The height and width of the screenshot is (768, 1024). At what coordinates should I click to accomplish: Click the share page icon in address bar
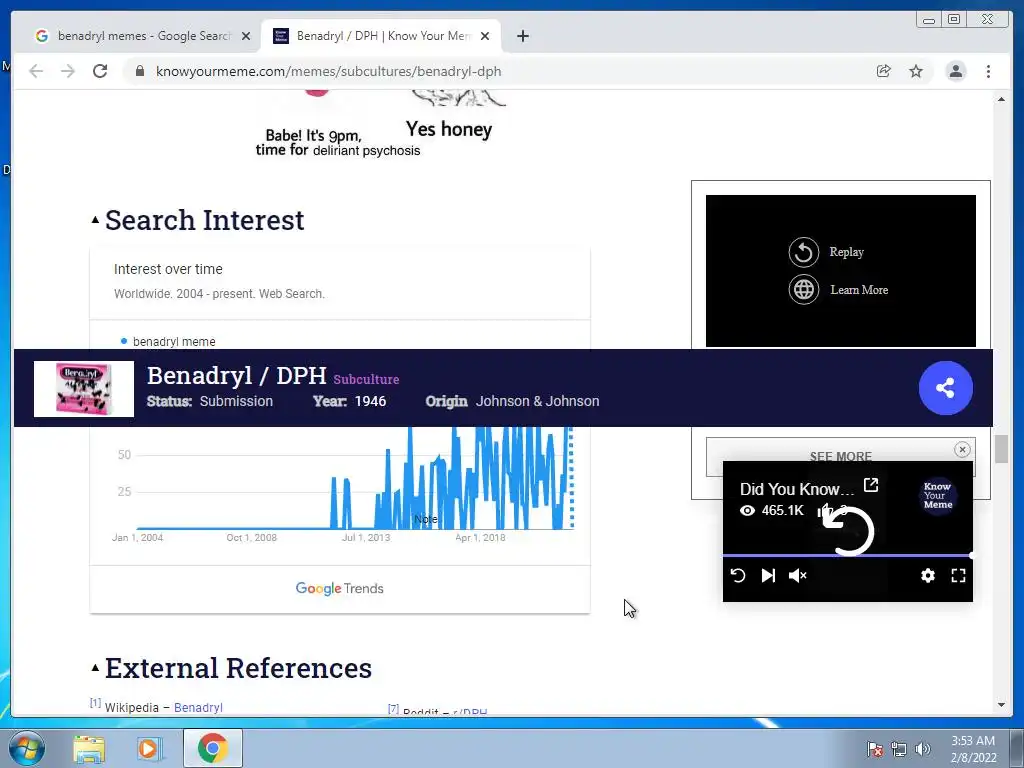884,71
